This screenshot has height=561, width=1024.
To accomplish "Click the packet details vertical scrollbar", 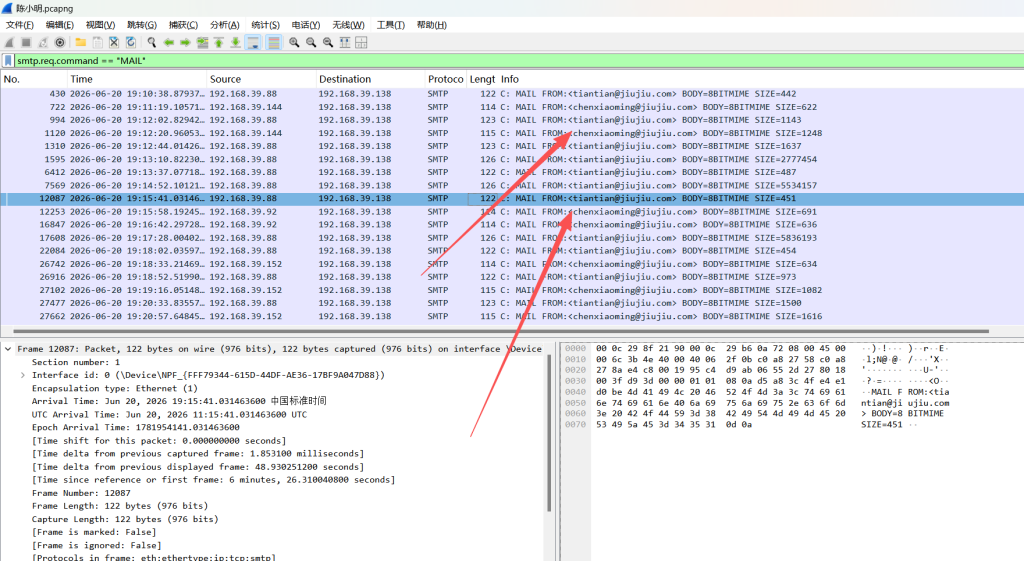I will 549,433.
